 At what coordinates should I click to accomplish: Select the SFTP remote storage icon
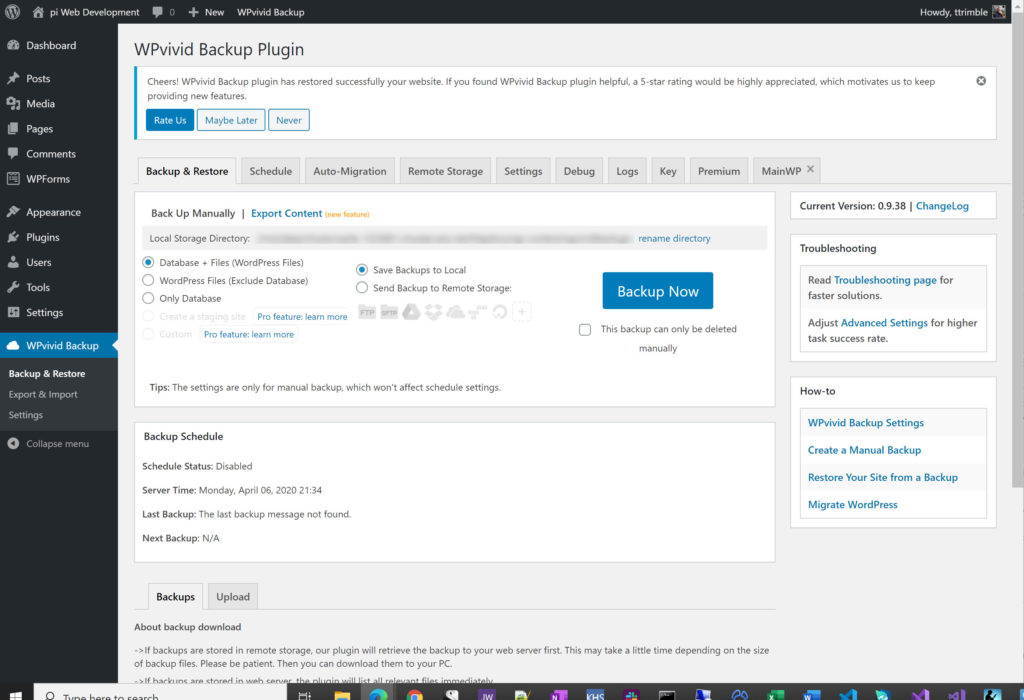point(389,312)
